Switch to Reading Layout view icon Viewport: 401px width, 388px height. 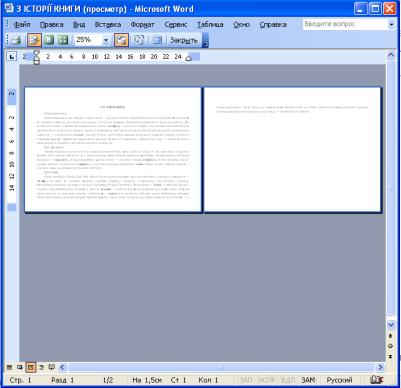[51, 367]
